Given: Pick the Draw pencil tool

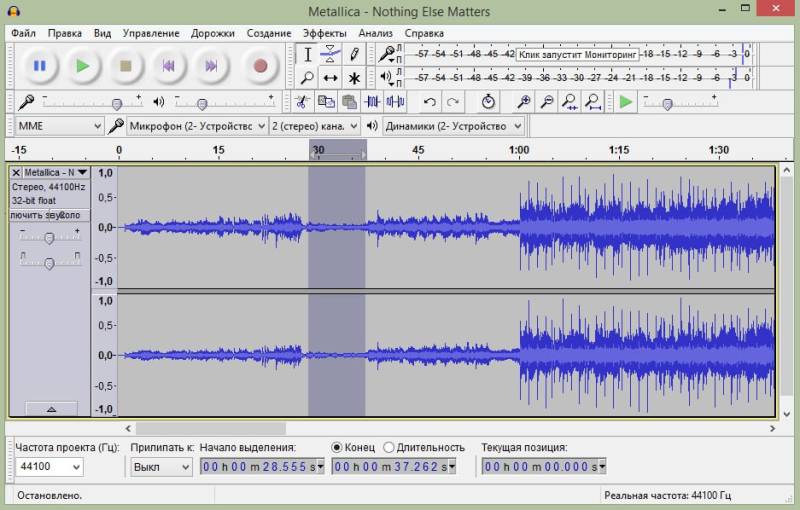Looking at the screenshot, I should pos(354,54).
